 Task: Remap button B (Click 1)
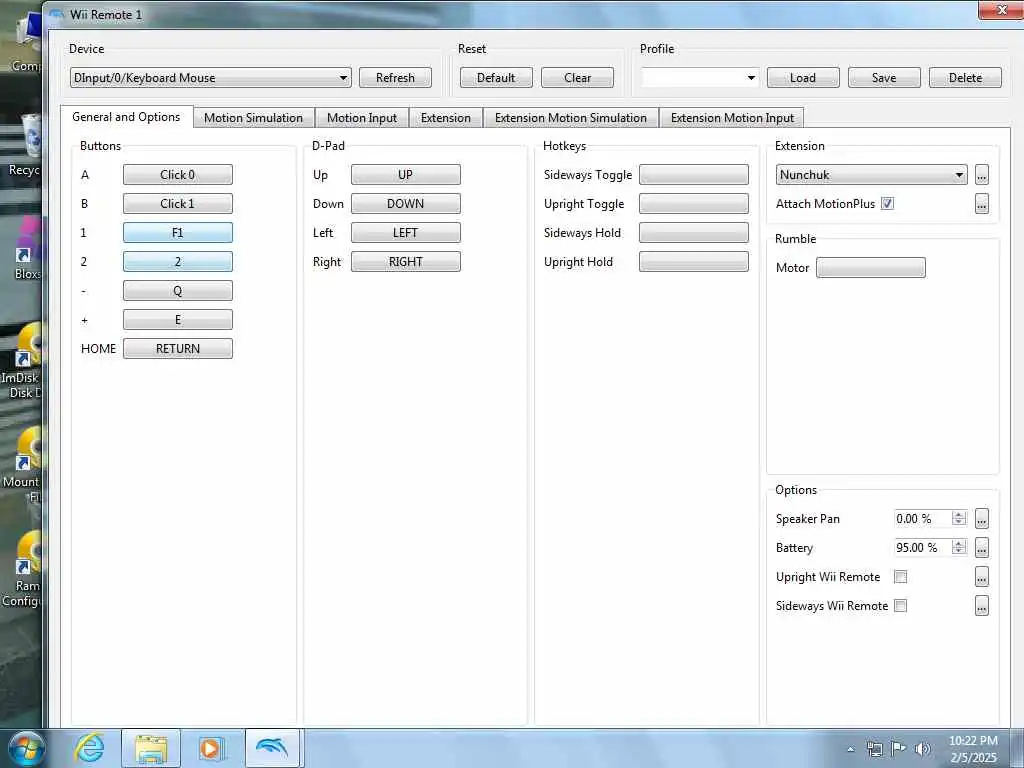click(x=178, y=204)
